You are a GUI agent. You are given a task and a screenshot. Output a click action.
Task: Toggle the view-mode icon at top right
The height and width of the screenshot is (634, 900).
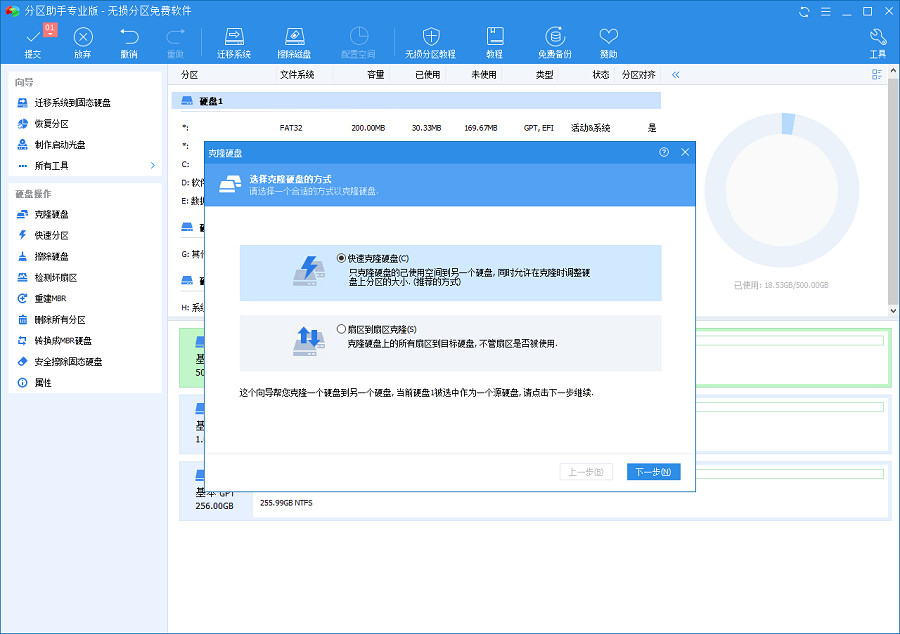[876, 75]
